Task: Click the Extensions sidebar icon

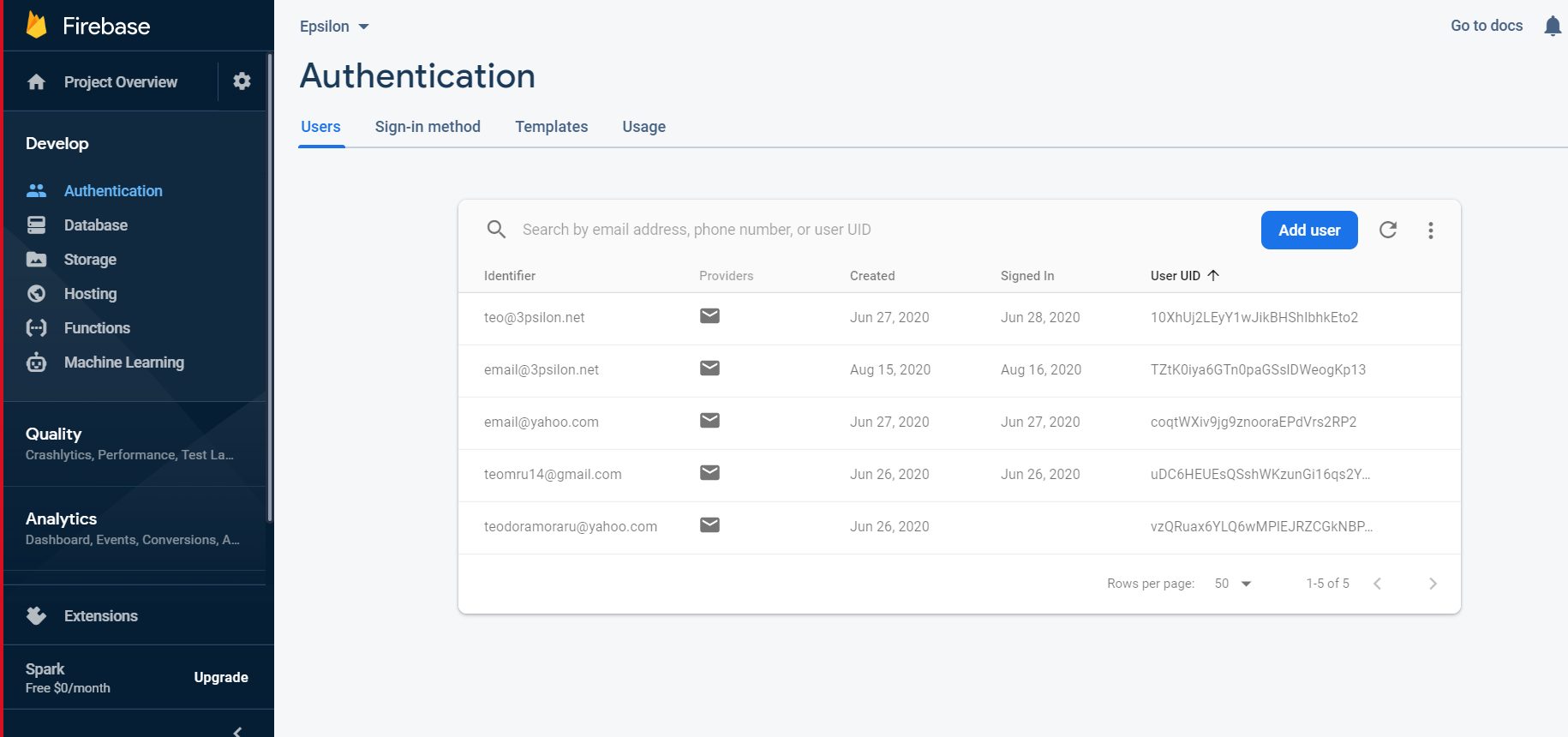Action: point(36,616)
